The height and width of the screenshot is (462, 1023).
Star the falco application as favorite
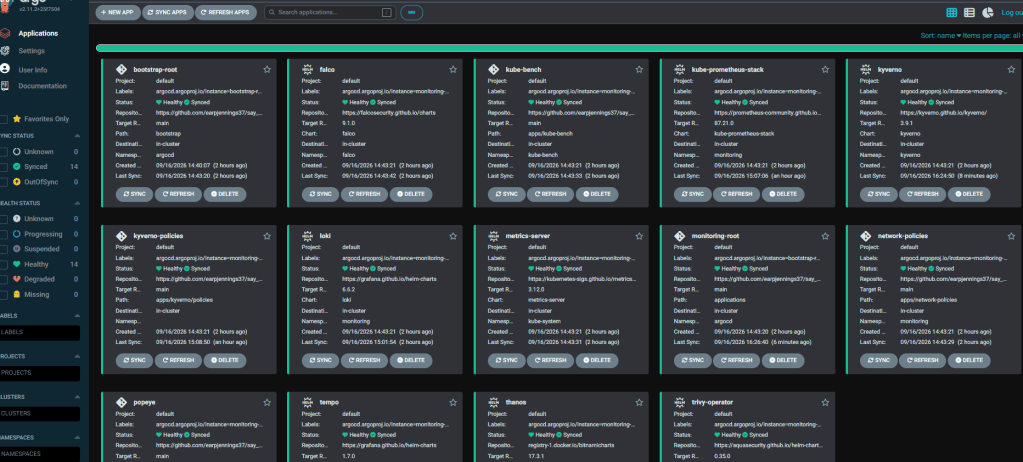pos(453,69)
